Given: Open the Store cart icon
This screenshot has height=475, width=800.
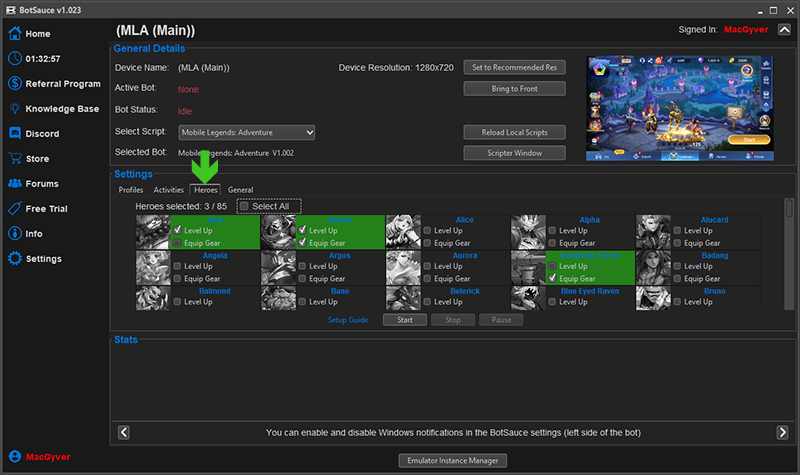Looking at the screenshot, I should [15, 159].
